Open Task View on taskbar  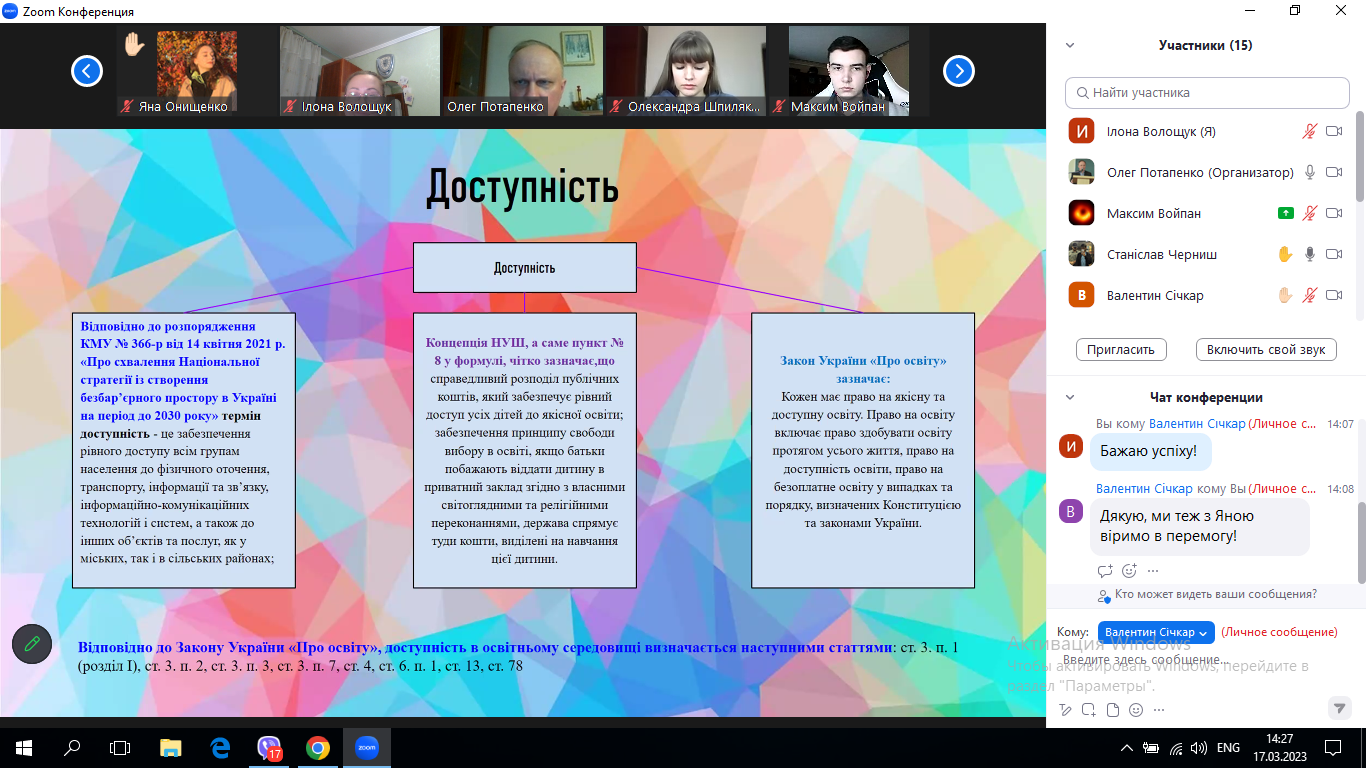[x=120, y=748]
